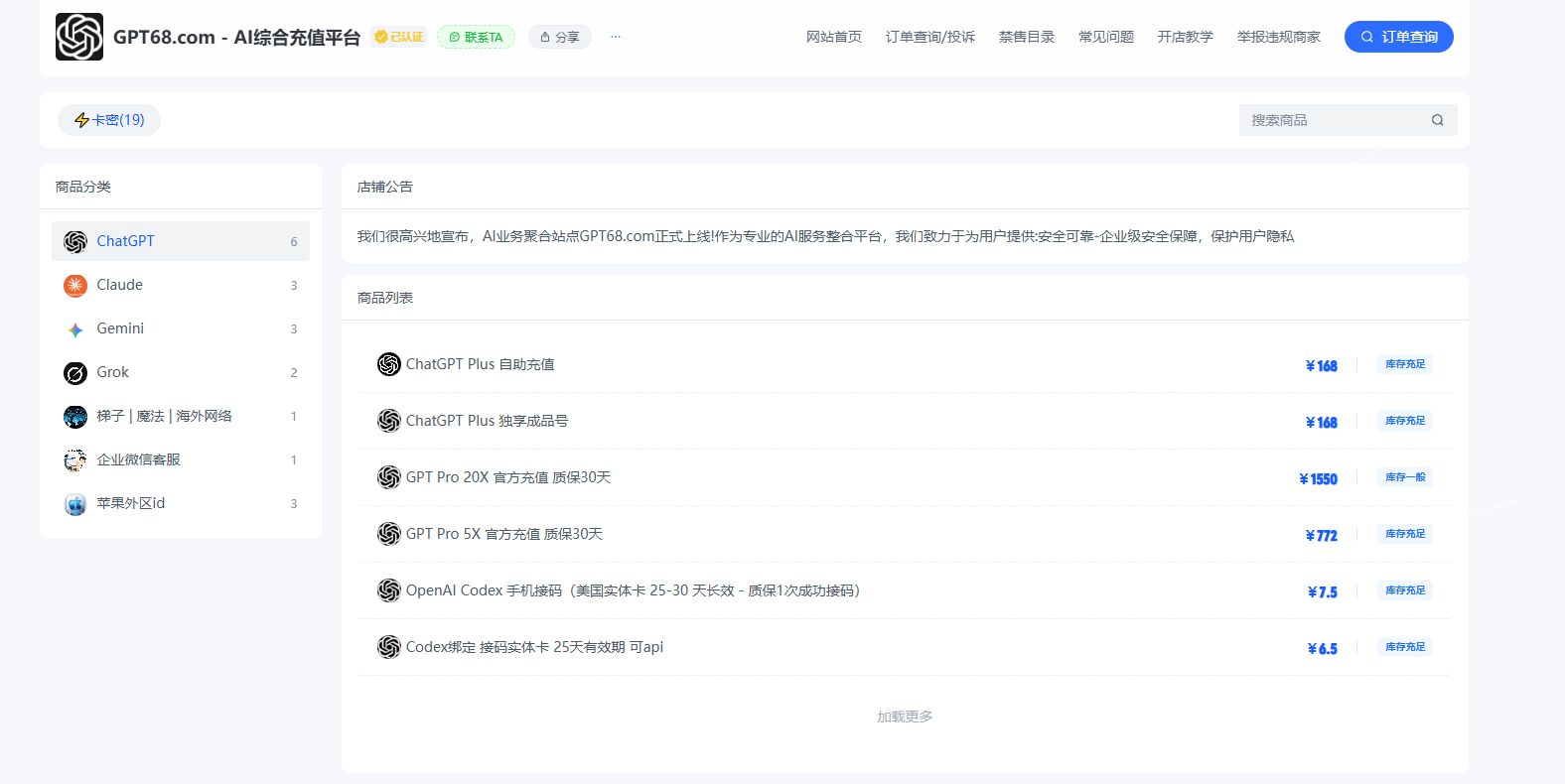1565x784 pixels.
Task: Click the icon for OpenAI Codex 手机接码
Action: point(389,590)
